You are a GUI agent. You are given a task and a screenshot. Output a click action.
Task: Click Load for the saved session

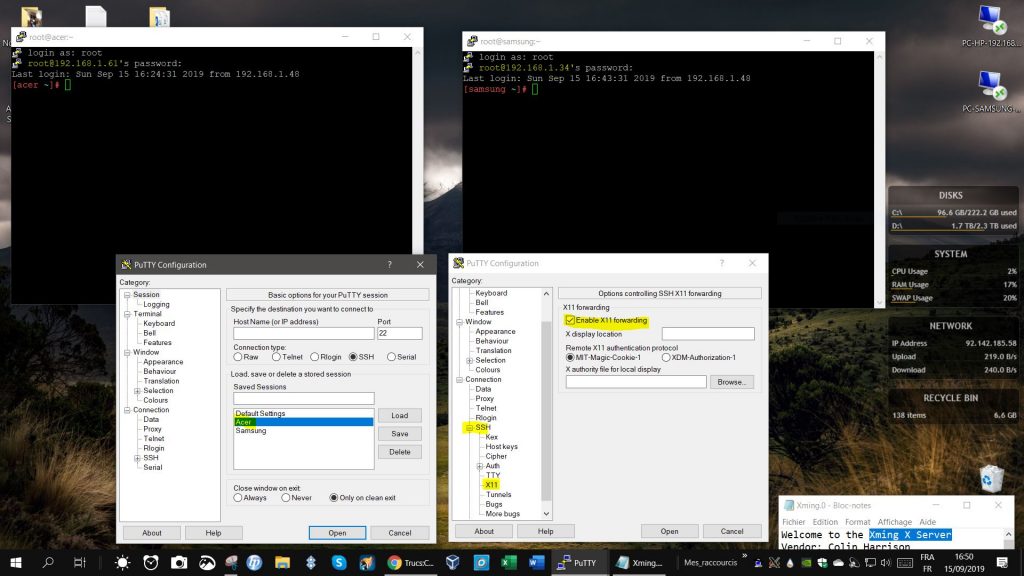[x=400, y=415]
